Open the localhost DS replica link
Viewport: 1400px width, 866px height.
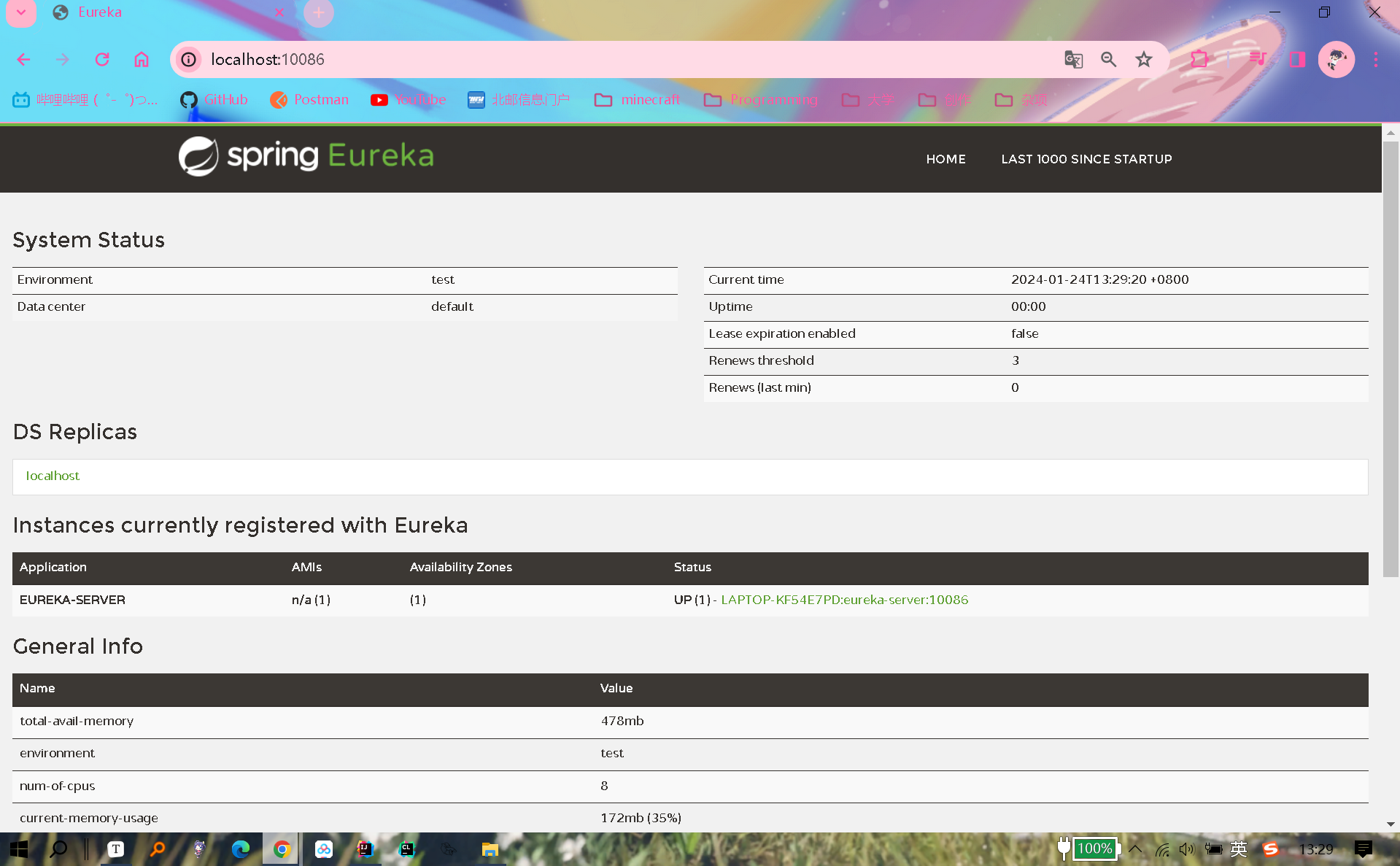click(x=53, y=476)
